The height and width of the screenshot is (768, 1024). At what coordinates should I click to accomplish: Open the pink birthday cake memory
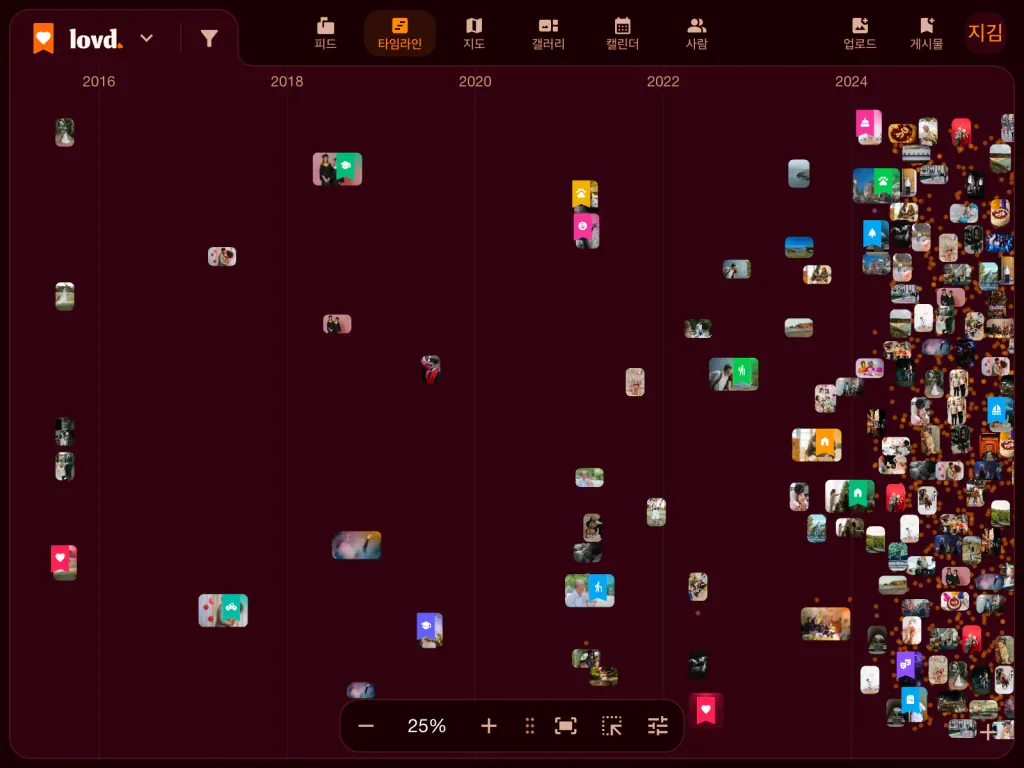click(869, 127)
